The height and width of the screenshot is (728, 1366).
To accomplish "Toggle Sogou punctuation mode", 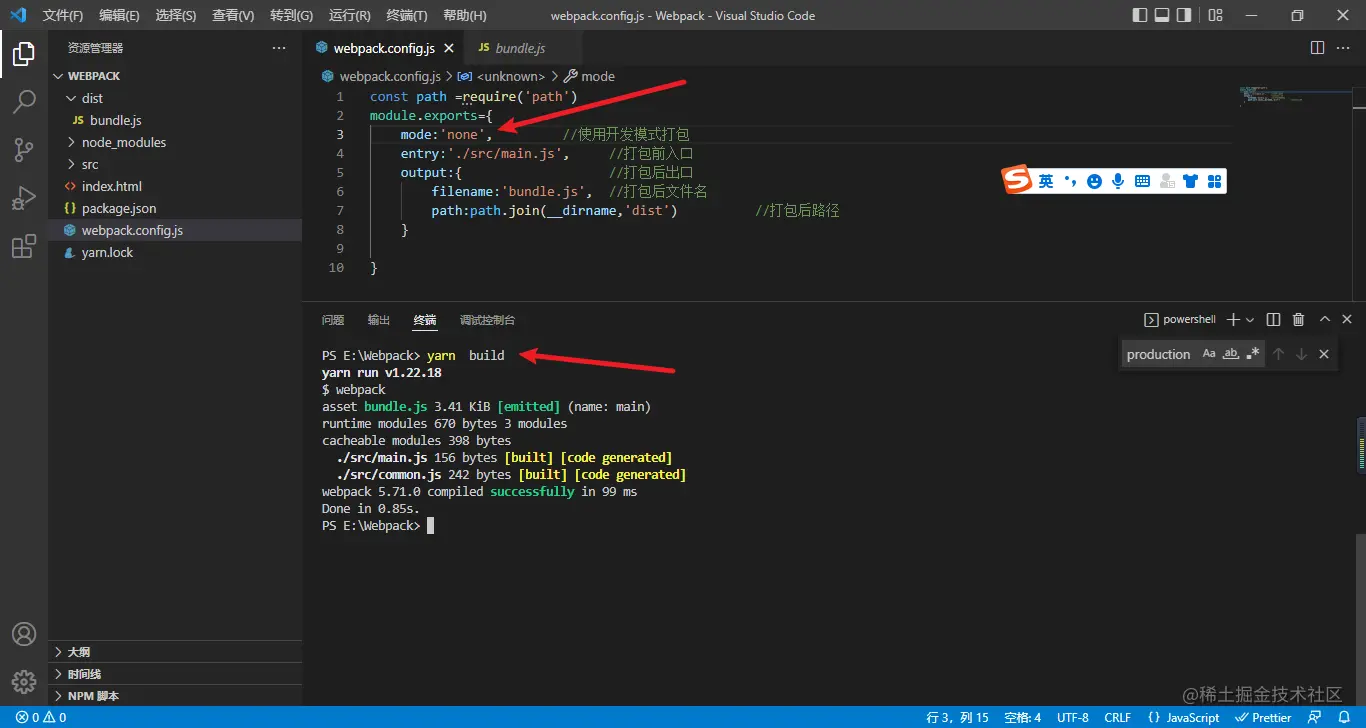I will pos(1070,181).
